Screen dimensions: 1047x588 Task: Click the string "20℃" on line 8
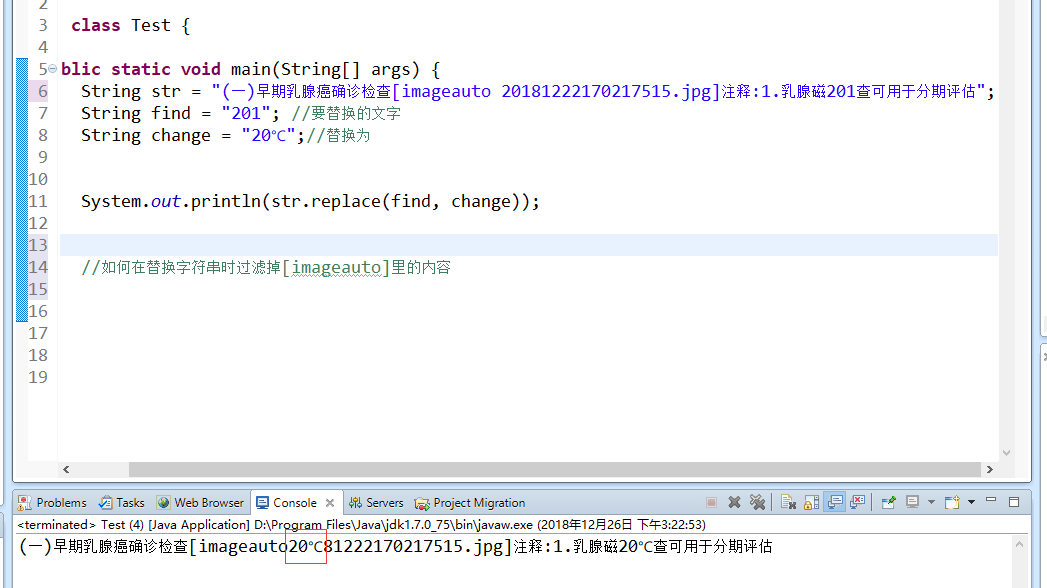coord(268,135)
